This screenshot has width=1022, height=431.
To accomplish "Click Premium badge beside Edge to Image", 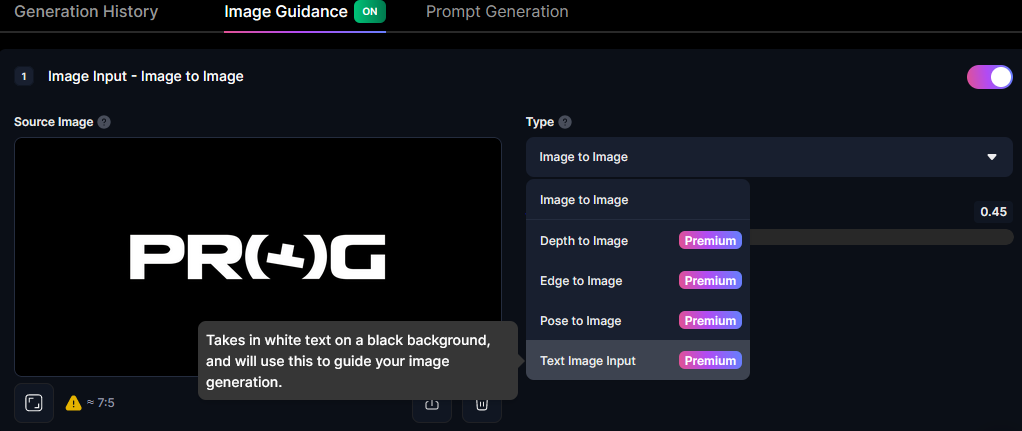I will pyautogui.click(x=710, y=281).
